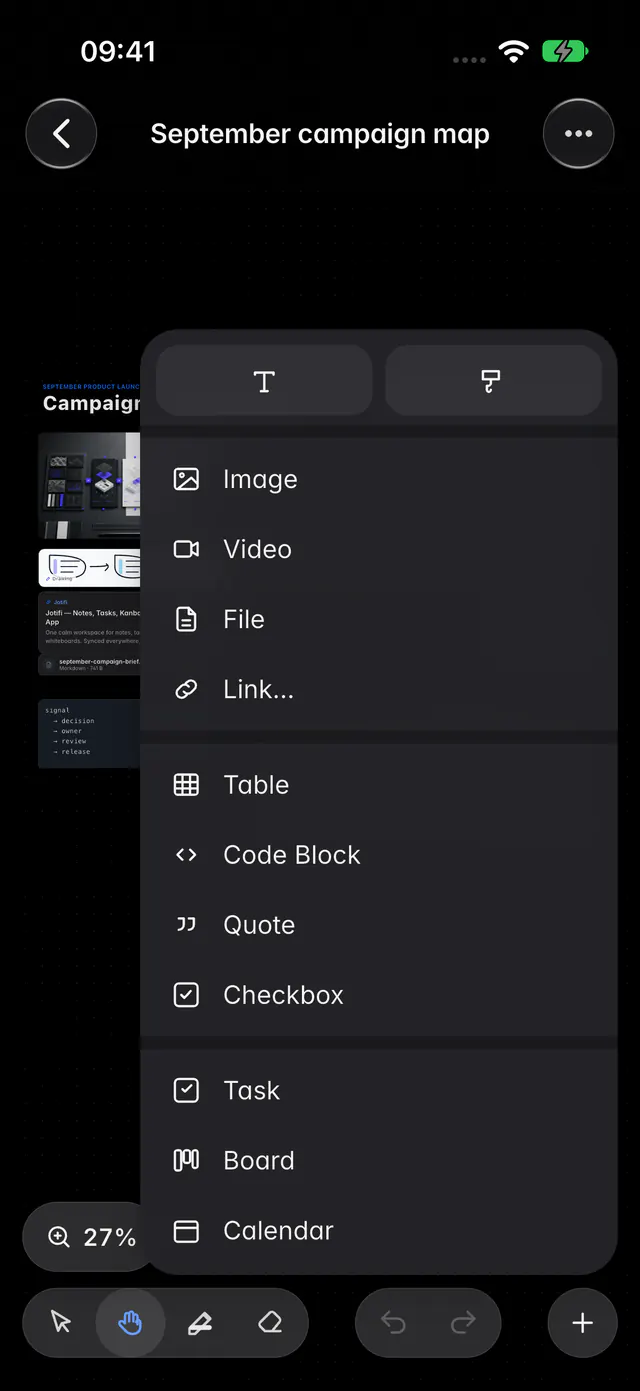Select the eraser tool
640x1391 pixels.
(x=269, y=1323)
